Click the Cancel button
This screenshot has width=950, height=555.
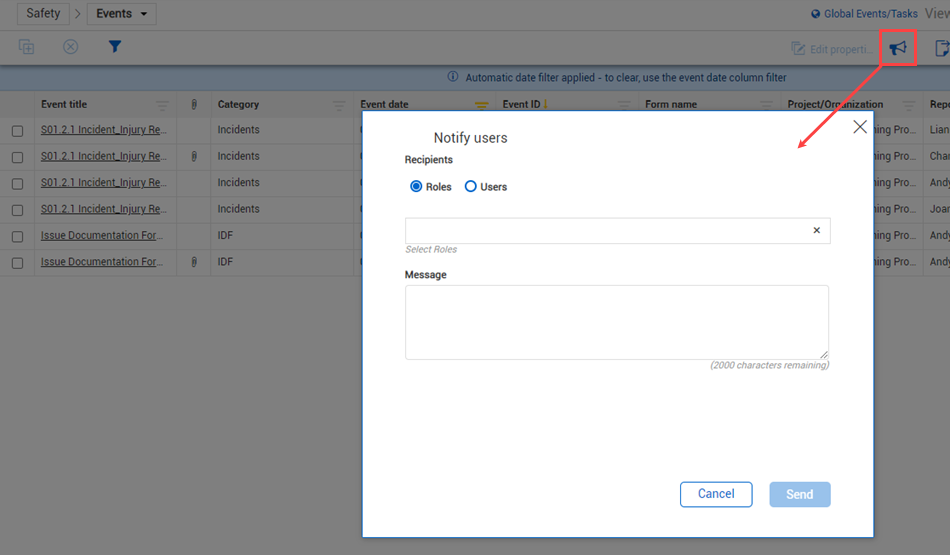(716, 494)
